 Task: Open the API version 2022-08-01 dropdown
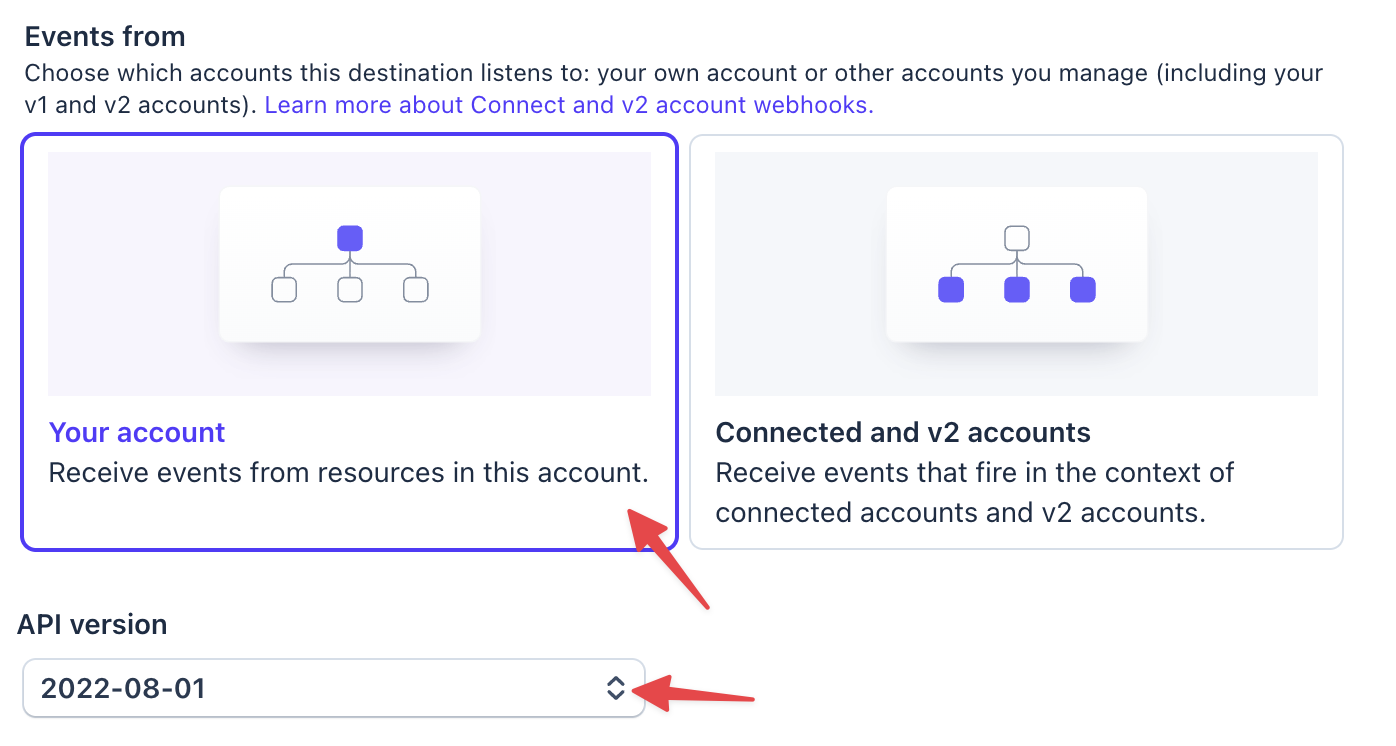[x=320, y=688]
